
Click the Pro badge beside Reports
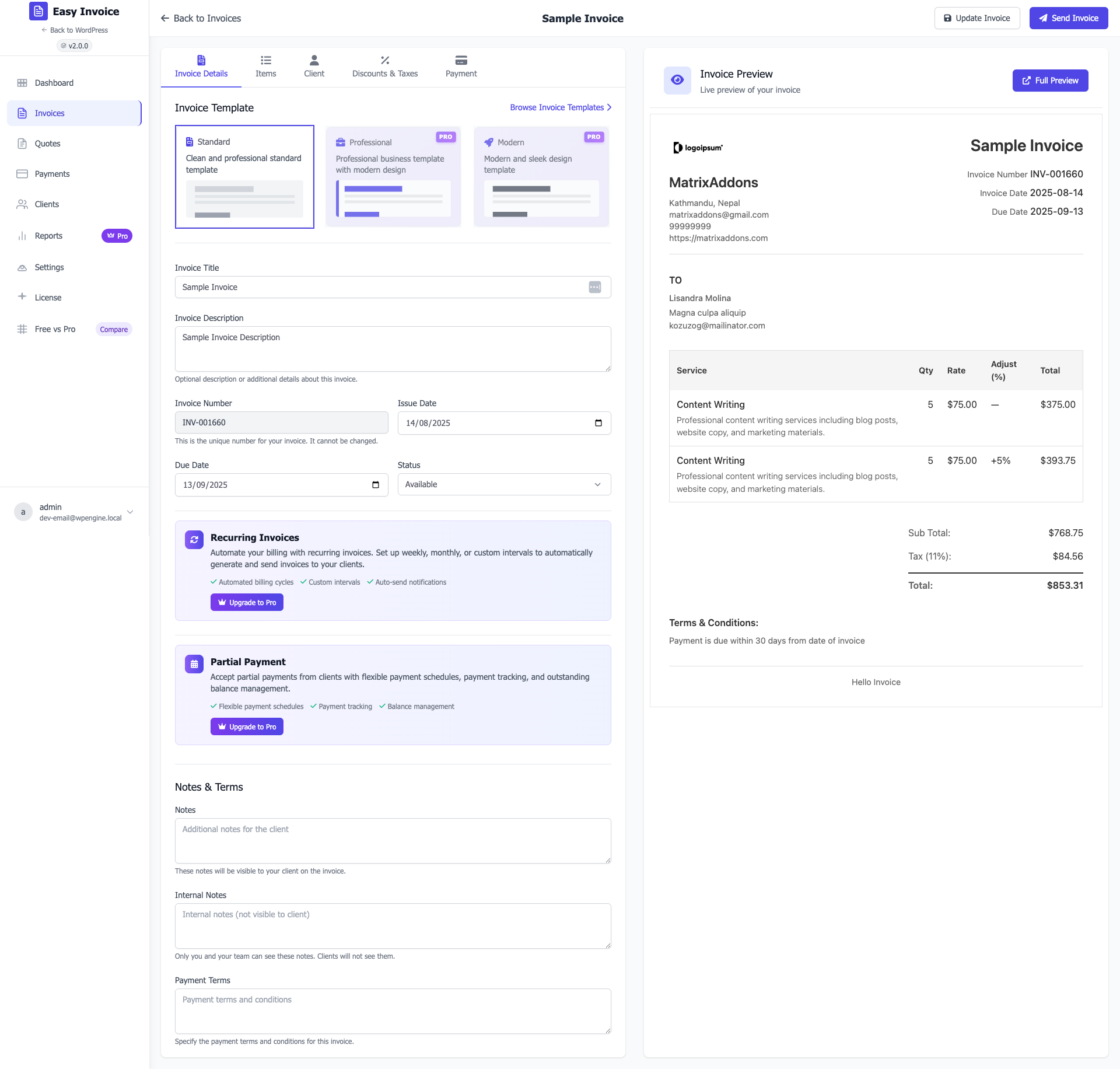pyautogui.click(x=117, y=236)
